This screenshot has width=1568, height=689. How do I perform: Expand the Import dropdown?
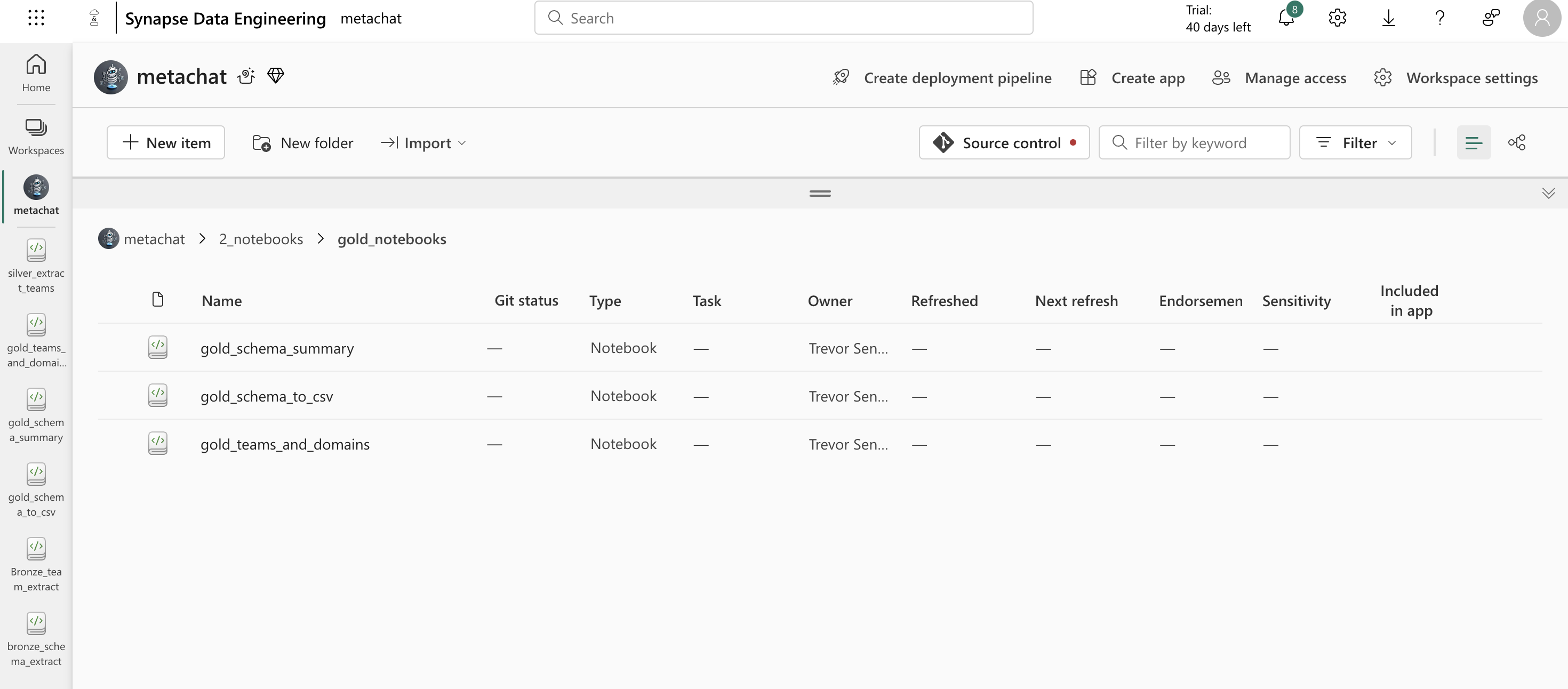[x=423, y=142]
